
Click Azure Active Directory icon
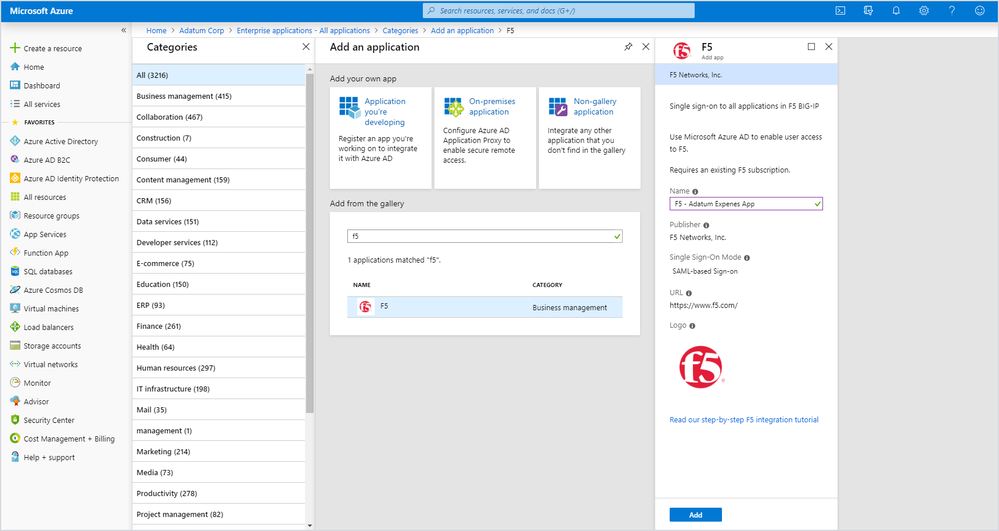[x=15, y=142]
